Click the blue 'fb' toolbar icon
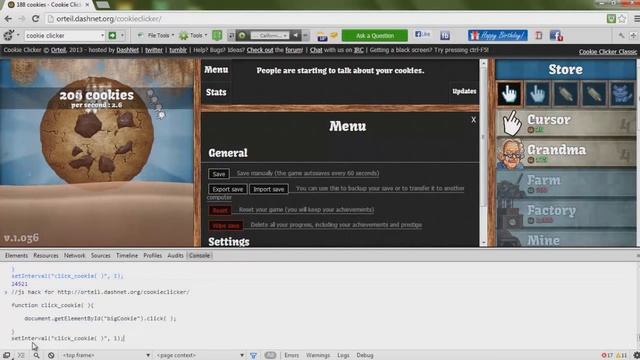The height and width of the screenshot is (360, 640). pos(445,36)
